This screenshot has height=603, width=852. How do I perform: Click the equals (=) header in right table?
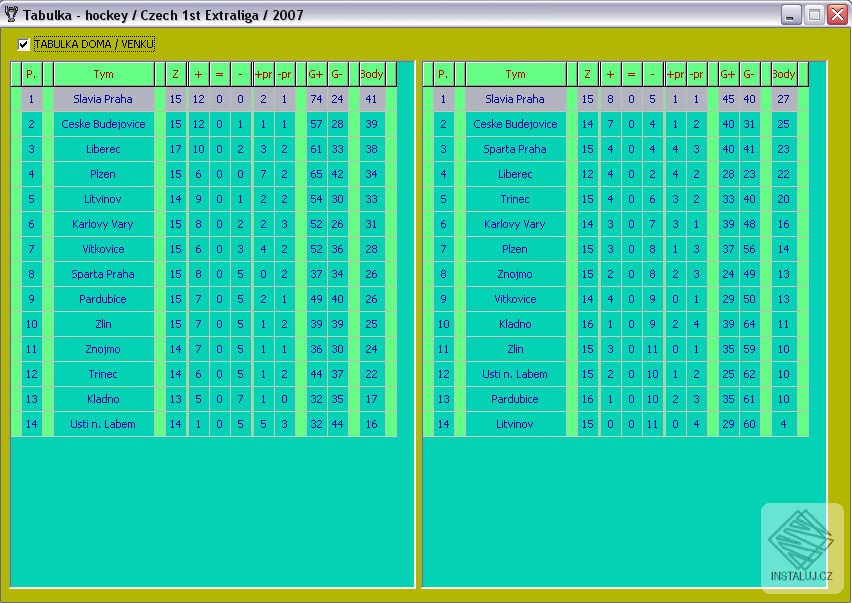click(632, 74)
